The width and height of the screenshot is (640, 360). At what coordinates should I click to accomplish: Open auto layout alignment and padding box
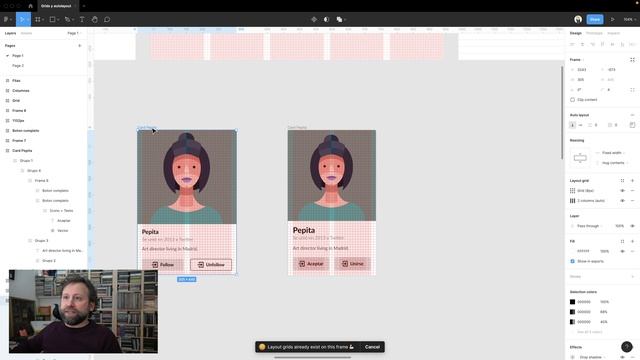632,125
